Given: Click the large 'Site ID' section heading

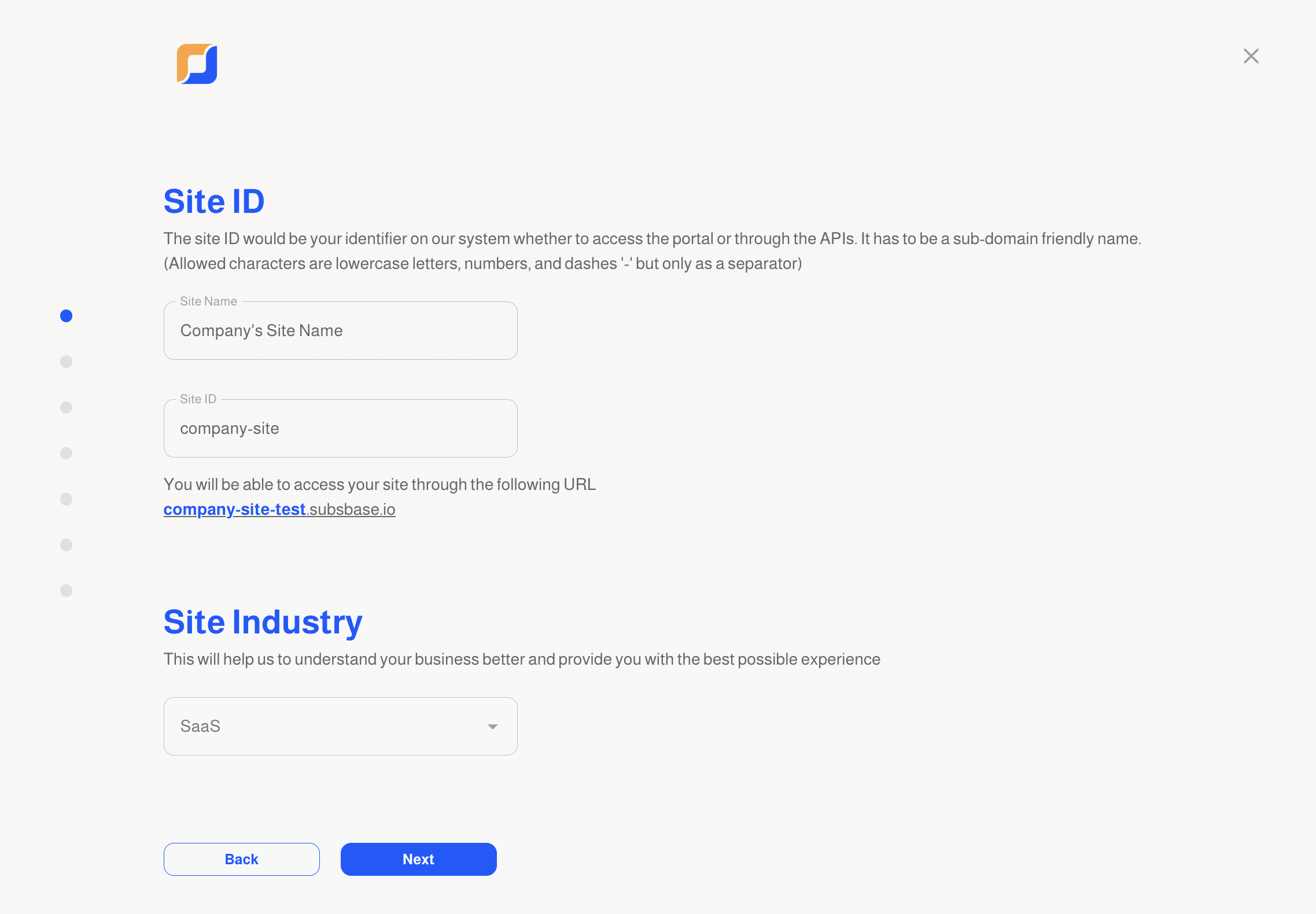Looking at the screenshot, I should [x=214, y=201].
